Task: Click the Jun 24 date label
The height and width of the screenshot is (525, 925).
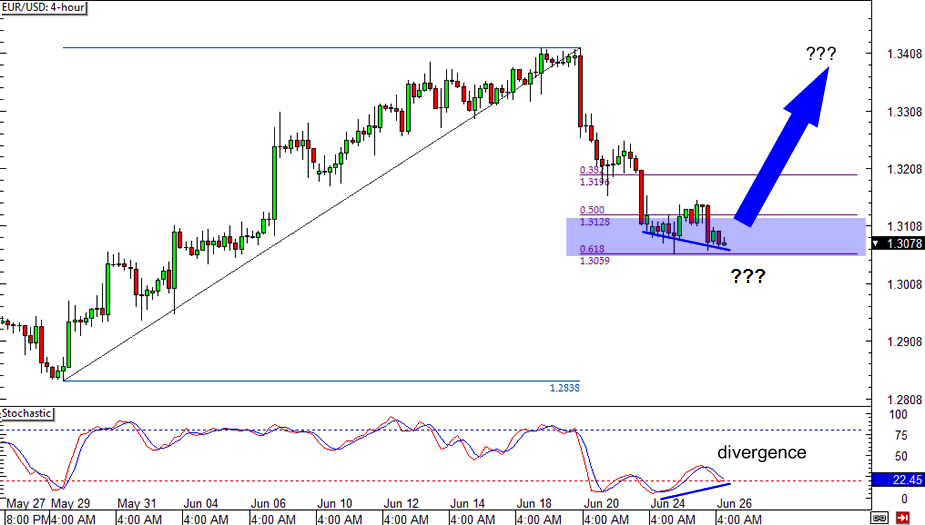Action: pos(668,504)
